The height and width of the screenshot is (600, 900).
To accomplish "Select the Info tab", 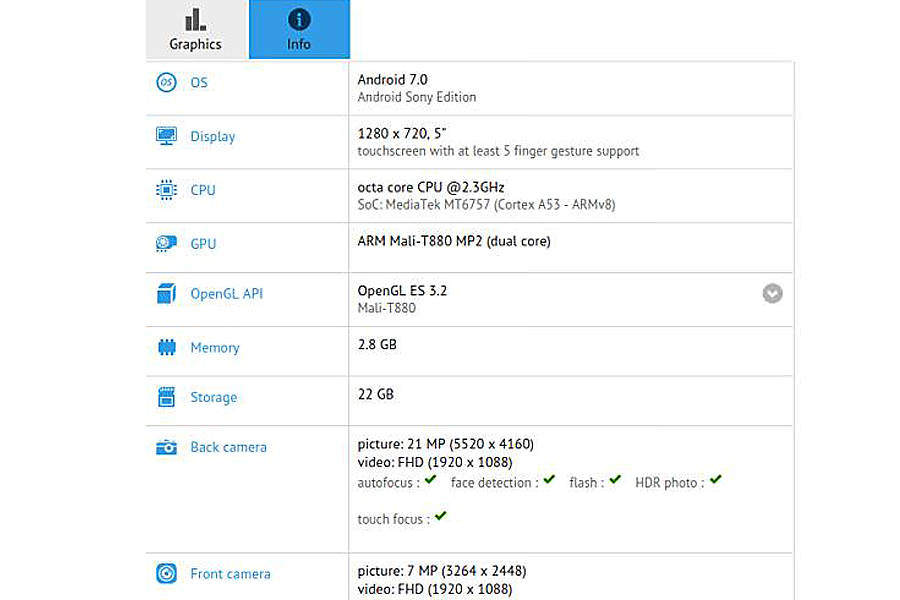I will [299, 30].
